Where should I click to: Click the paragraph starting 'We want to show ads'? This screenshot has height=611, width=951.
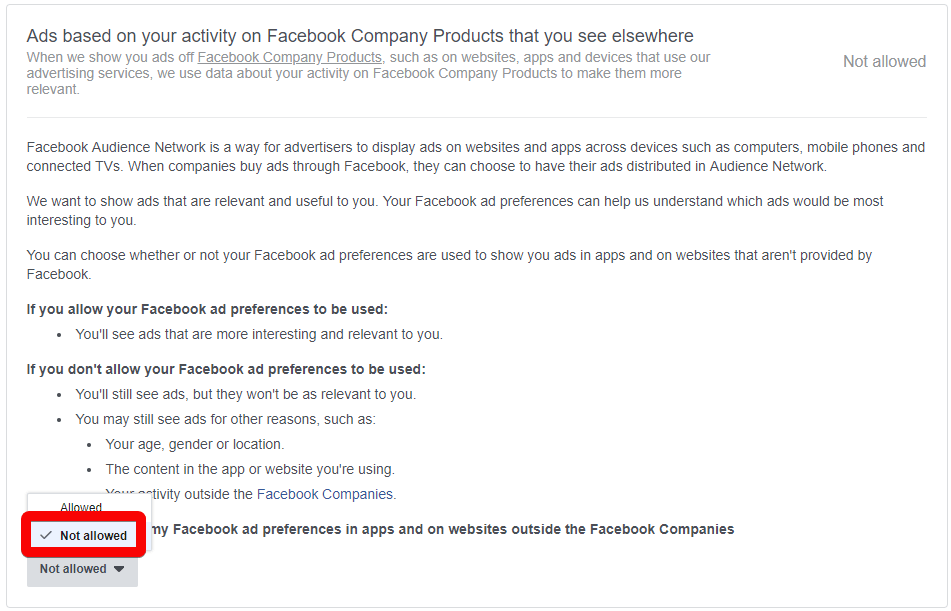tap(455, 211)
